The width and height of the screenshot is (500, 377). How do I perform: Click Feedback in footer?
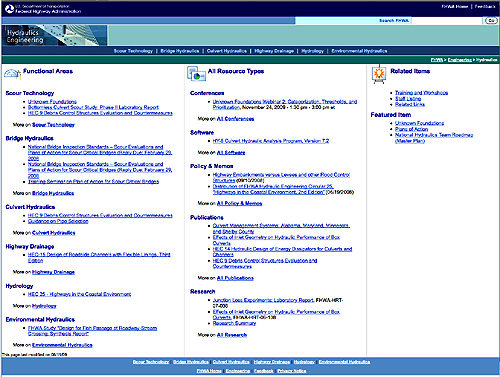click(x=263, y=371)
